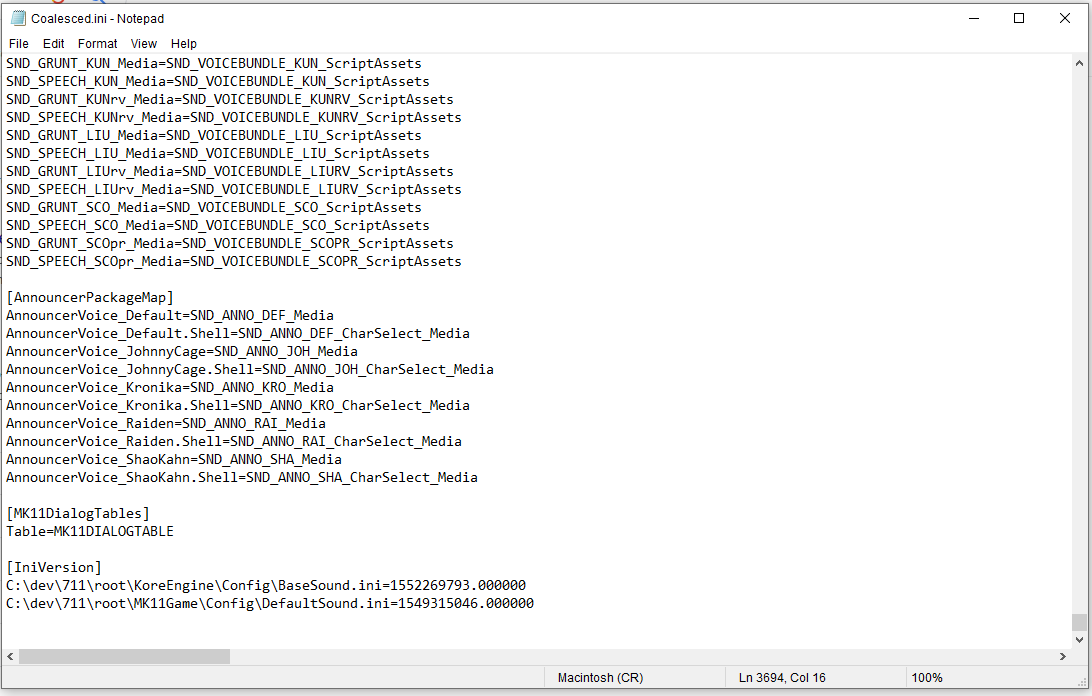Click the 100% zoom level indicator

pyautogui.click(x=927, y=678)
